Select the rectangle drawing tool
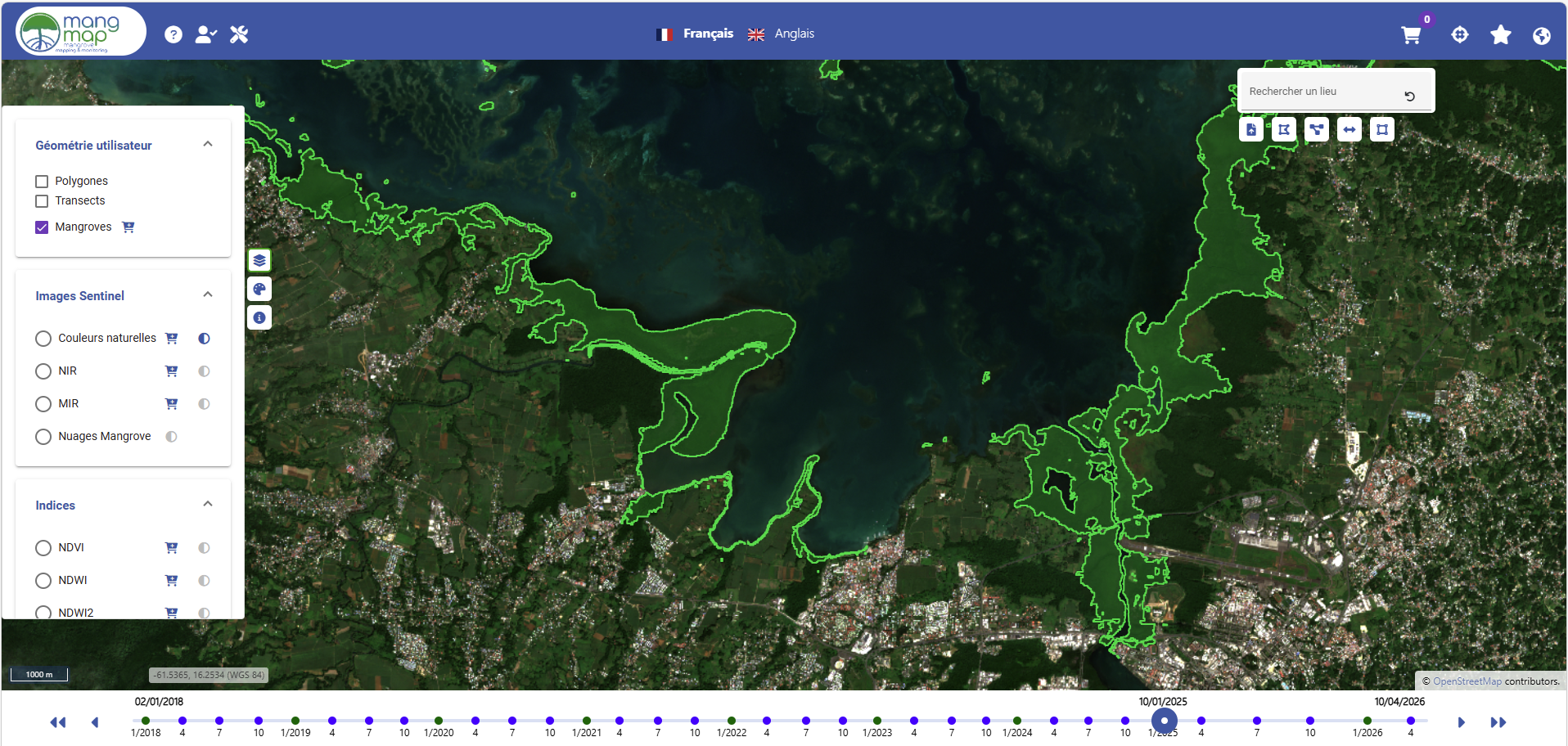The width and height of the screenshot is (1568, 746). (1382, 129)
